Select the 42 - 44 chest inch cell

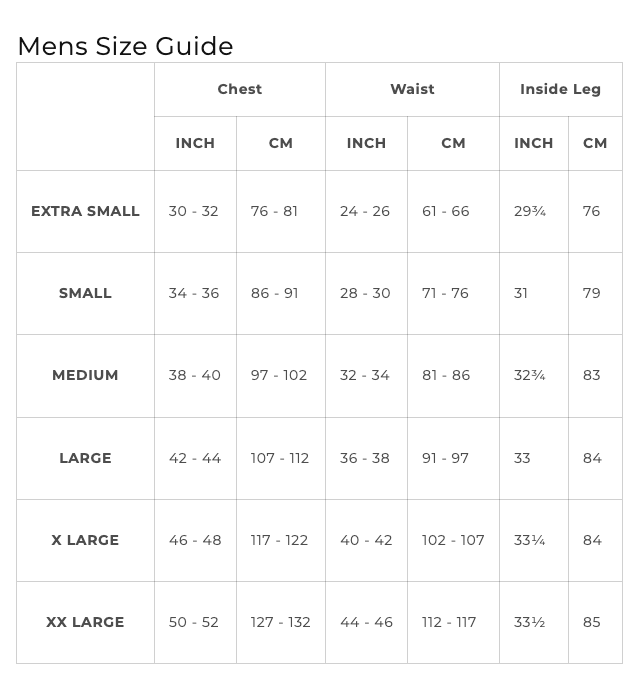click(x=195, y=458)
